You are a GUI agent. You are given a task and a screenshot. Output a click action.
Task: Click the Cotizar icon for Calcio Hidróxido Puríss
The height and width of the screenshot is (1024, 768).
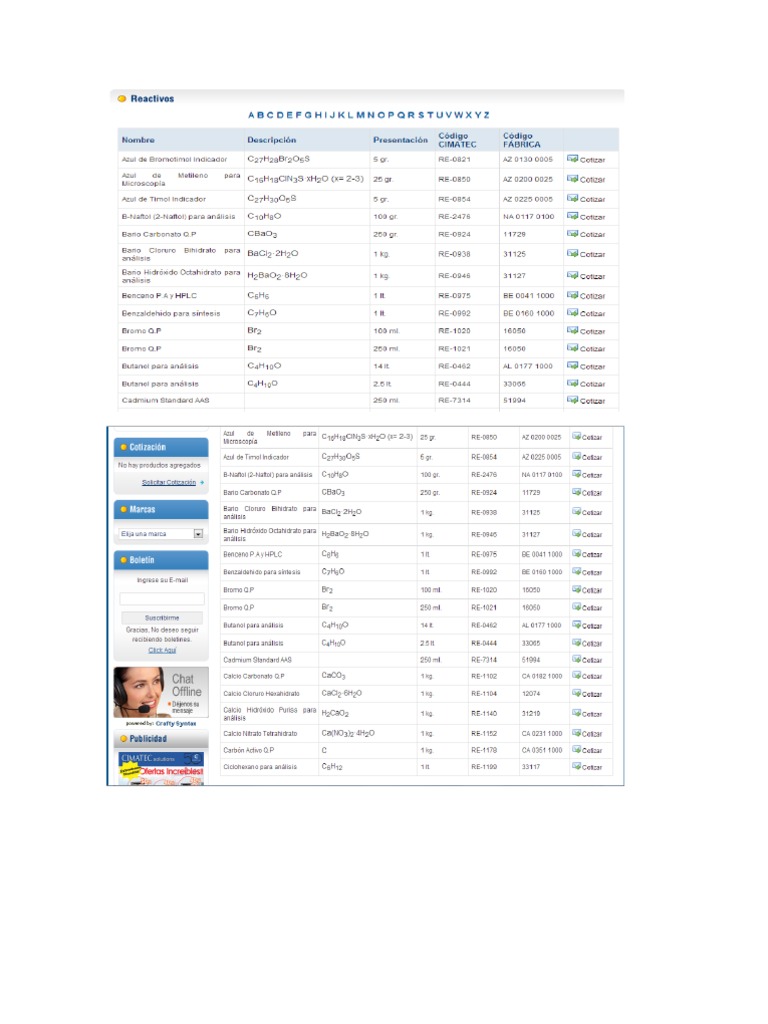(x=577, y=712)
